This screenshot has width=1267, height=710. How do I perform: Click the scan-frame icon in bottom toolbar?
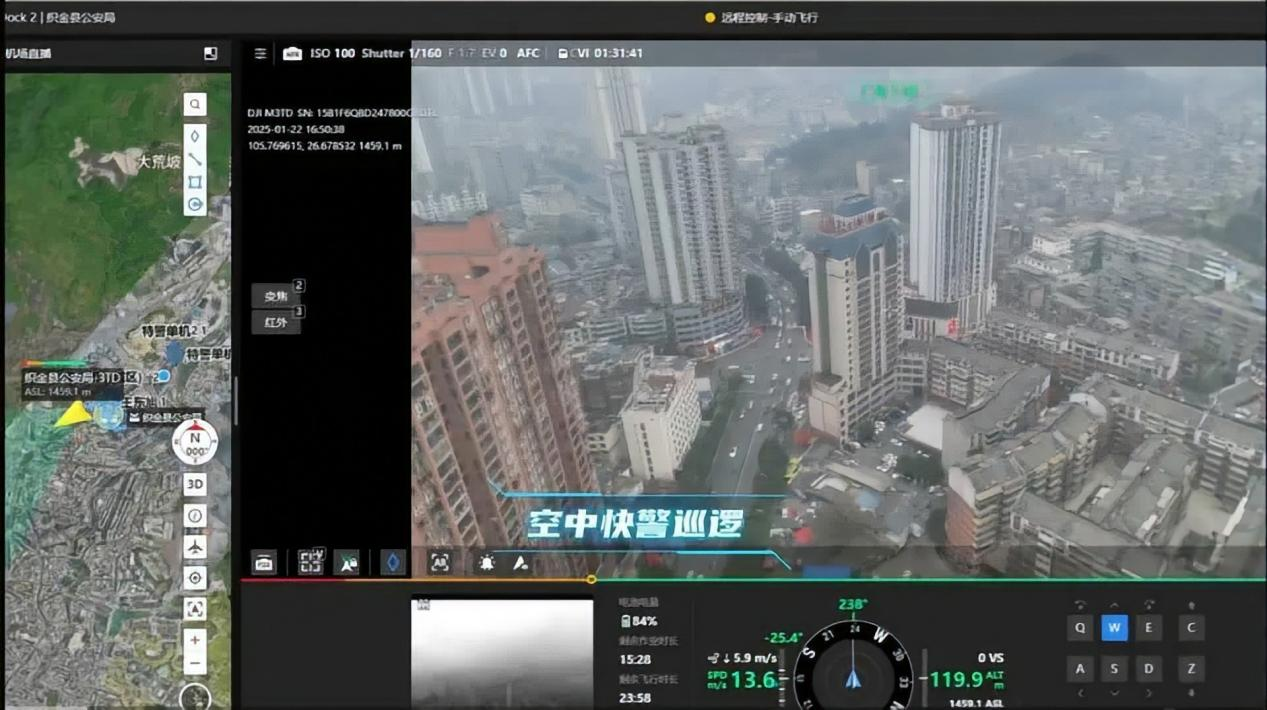pos(311,562)
